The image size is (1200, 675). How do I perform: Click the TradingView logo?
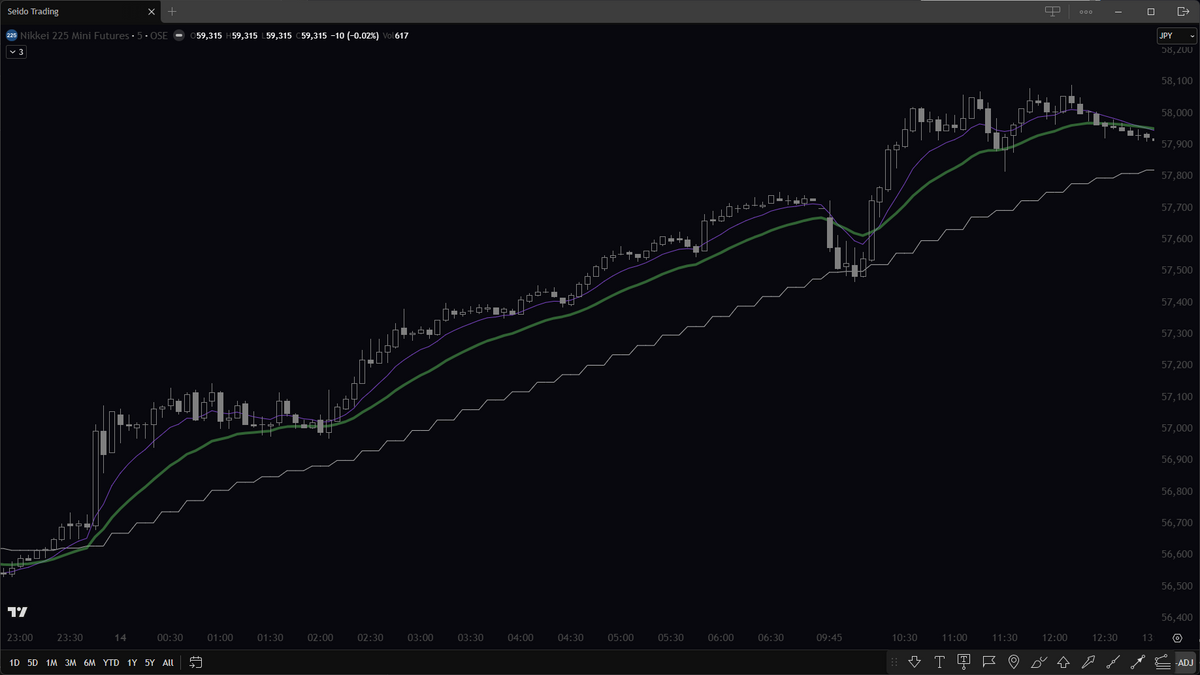[x=17, y=612]
